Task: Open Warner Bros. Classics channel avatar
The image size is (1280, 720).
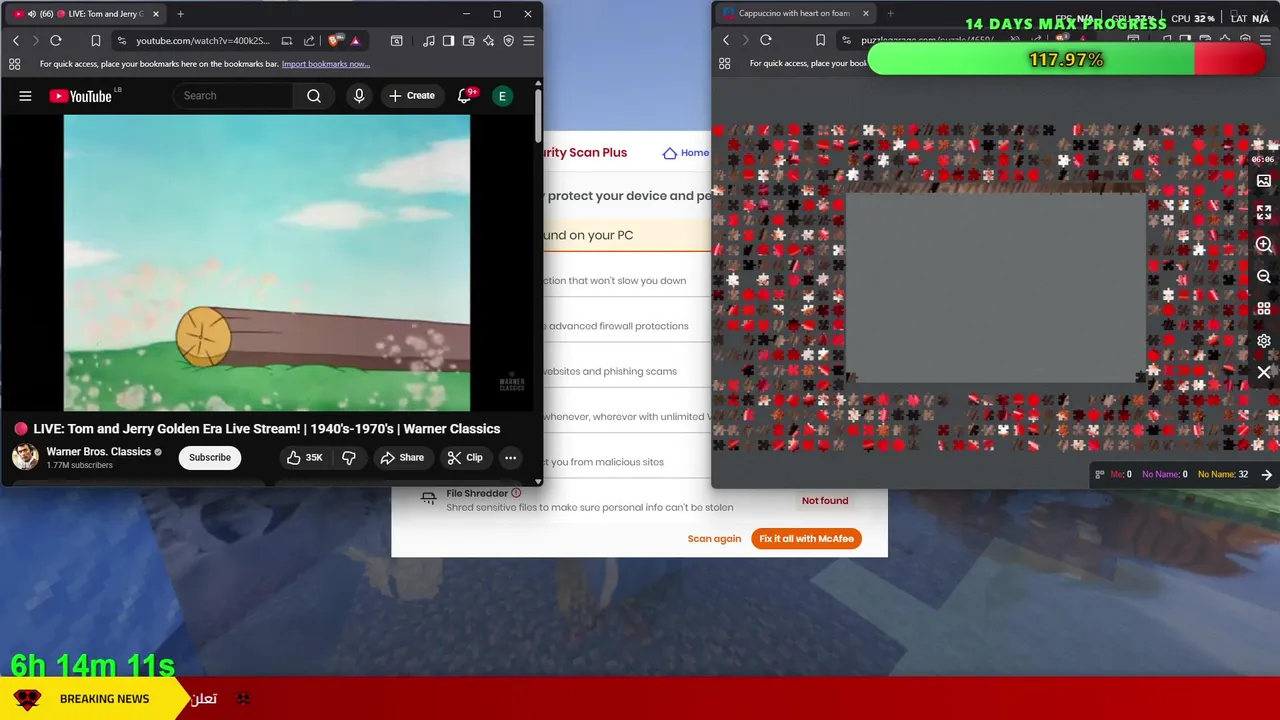Action: point(25,457)
